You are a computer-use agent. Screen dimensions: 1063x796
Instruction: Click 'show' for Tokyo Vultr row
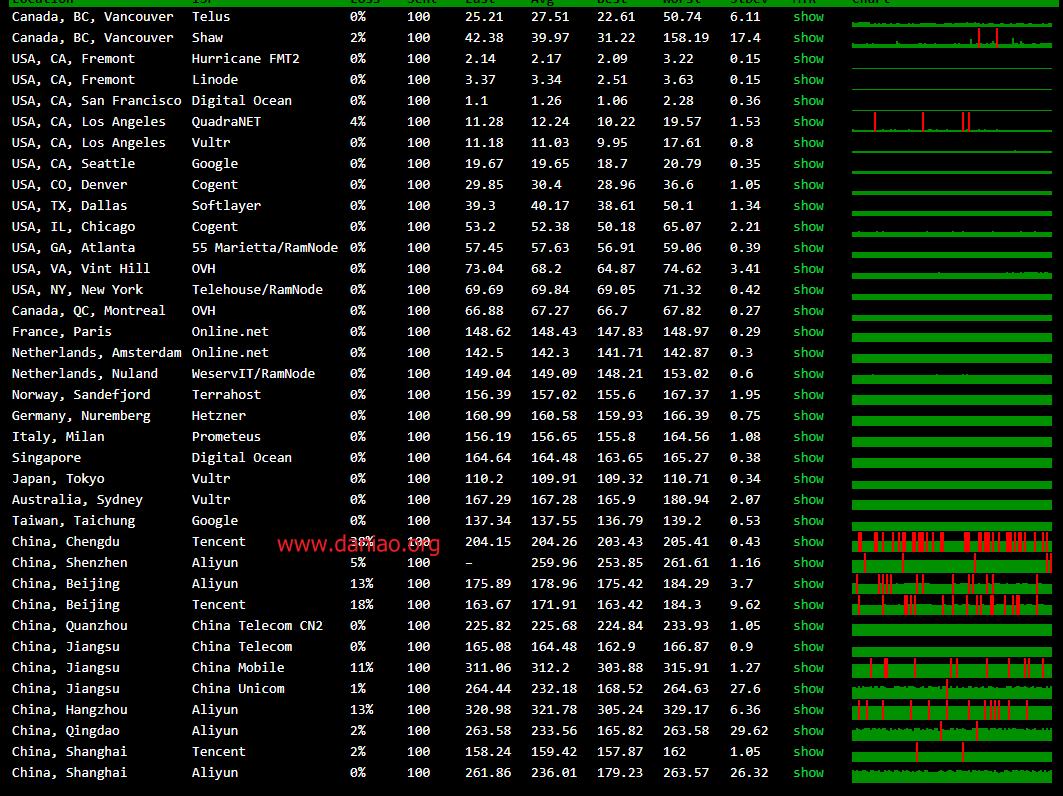click(808, 479)
